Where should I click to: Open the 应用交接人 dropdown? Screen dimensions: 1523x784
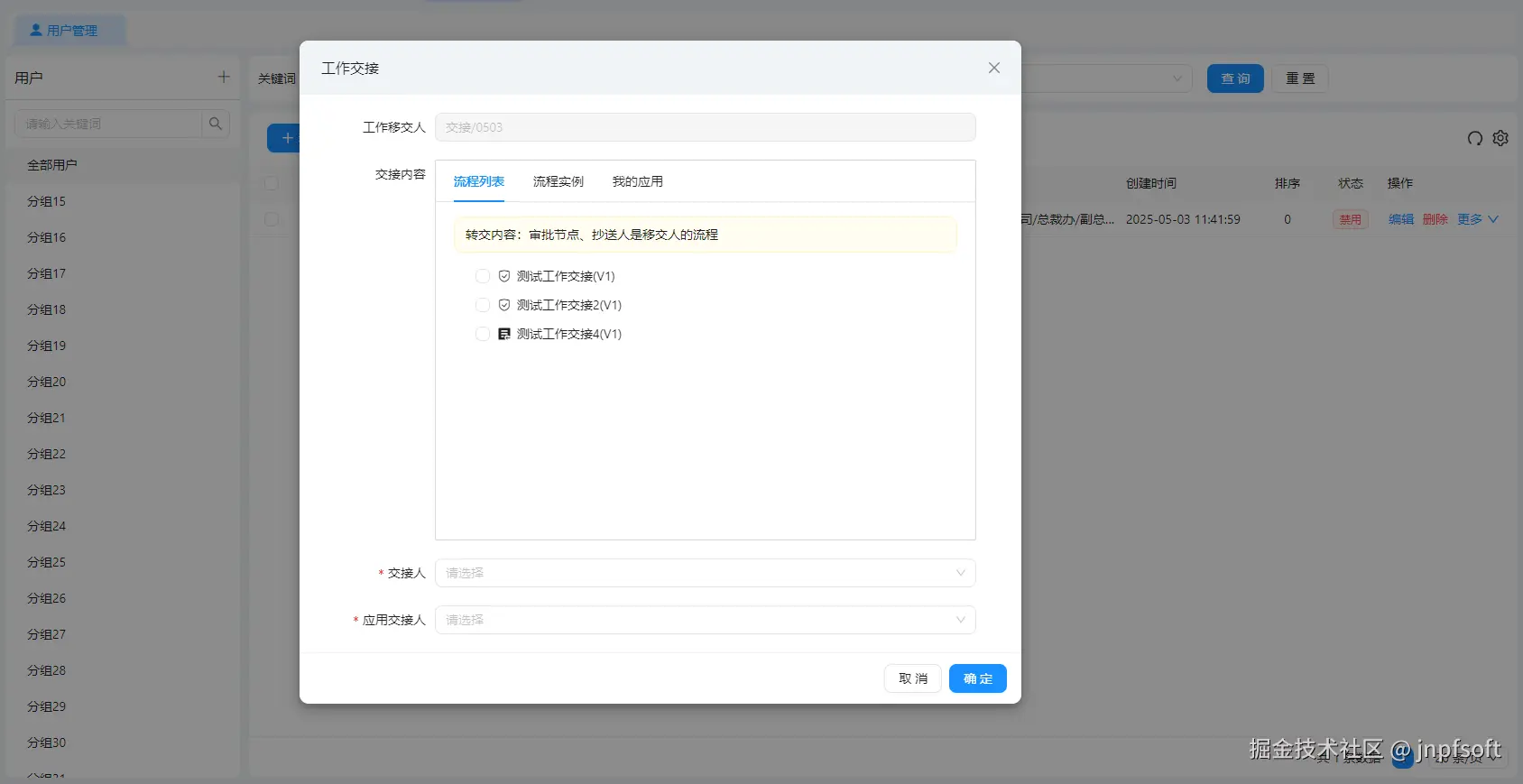pos(706,620)
